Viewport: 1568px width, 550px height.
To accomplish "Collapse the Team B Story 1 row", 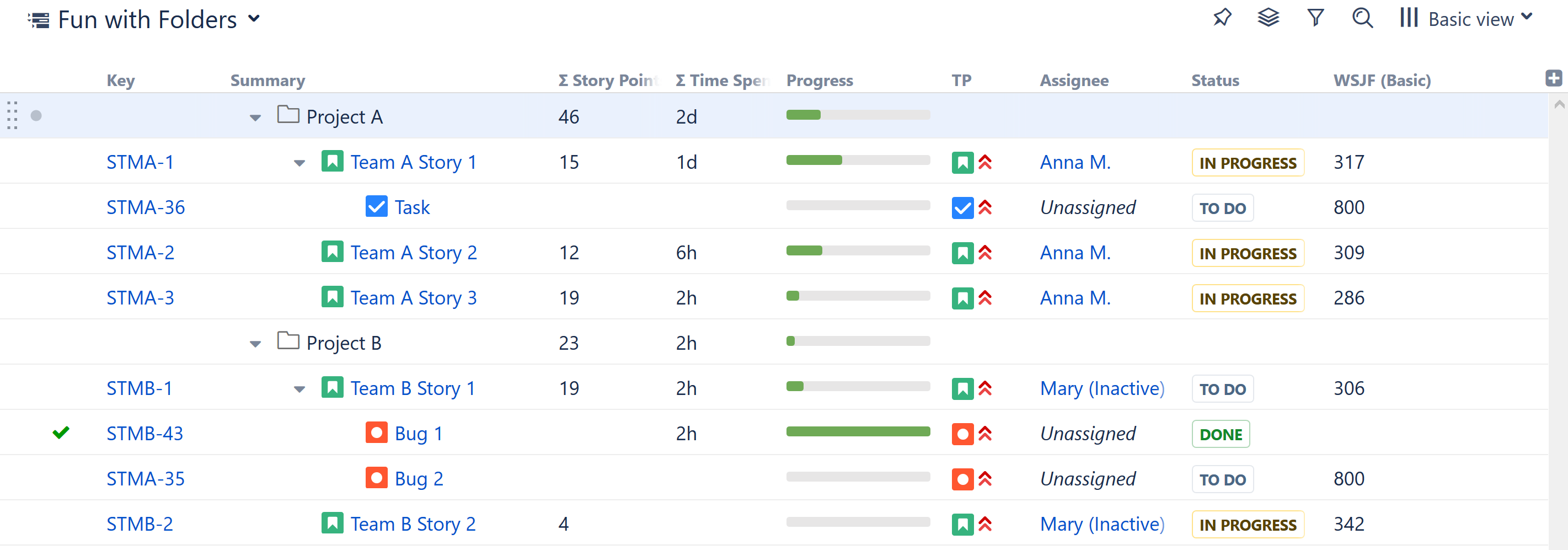I will (x=299, y=389).
